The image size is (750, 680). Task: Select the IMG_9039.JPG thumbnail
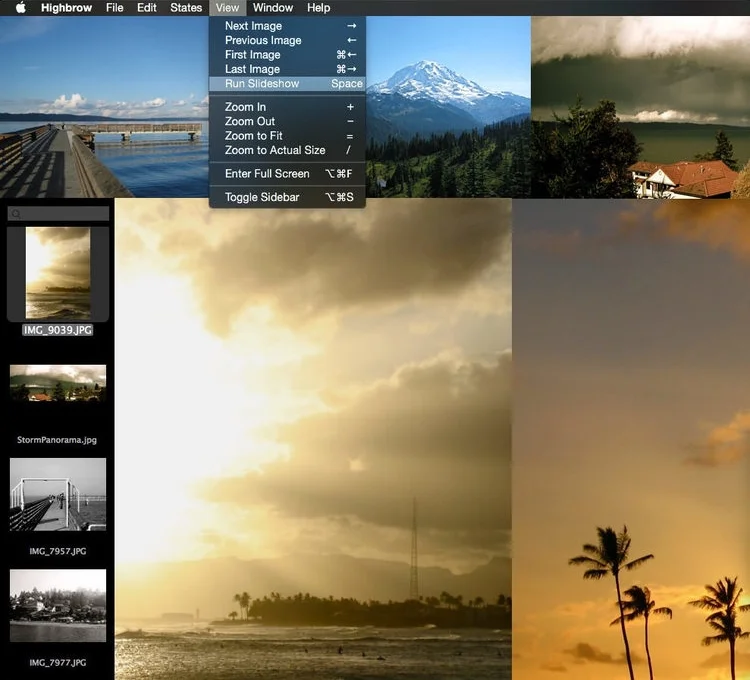pyautogui.click(x=58, y=273)
